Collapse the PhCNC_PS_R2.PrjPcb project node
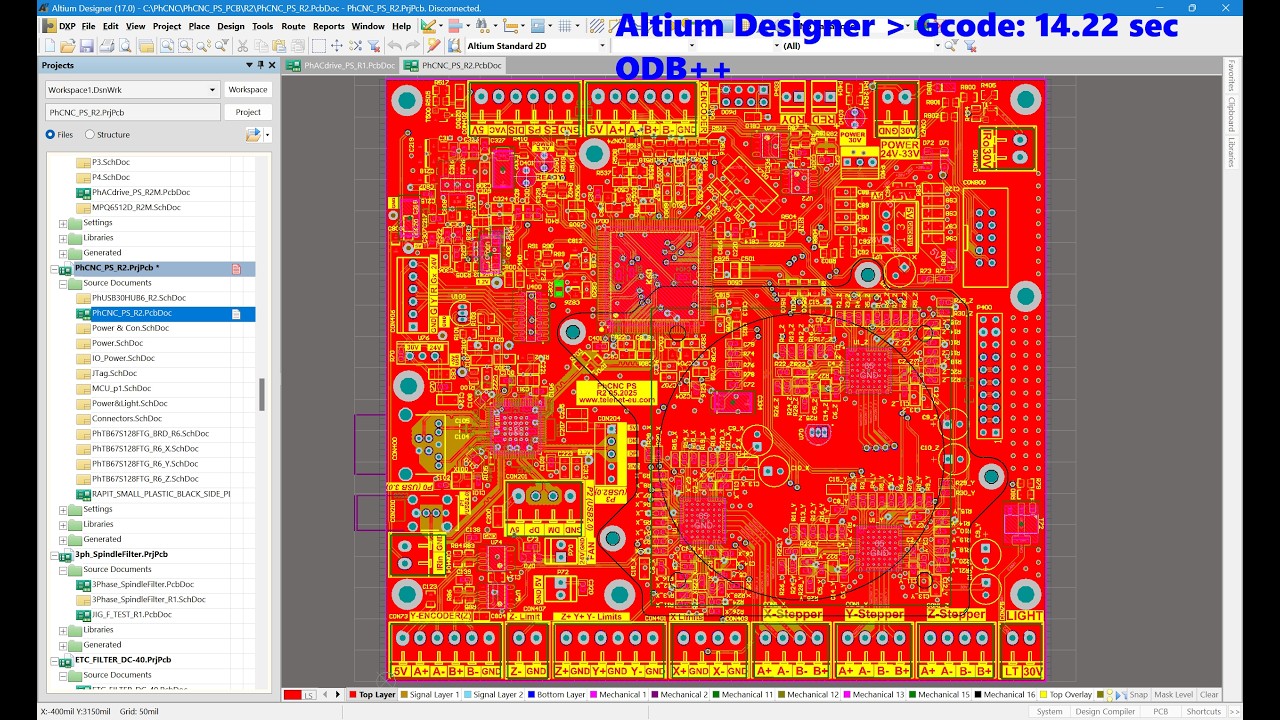Viewport: 1280px width, 720px height. (x=54, y=269)
